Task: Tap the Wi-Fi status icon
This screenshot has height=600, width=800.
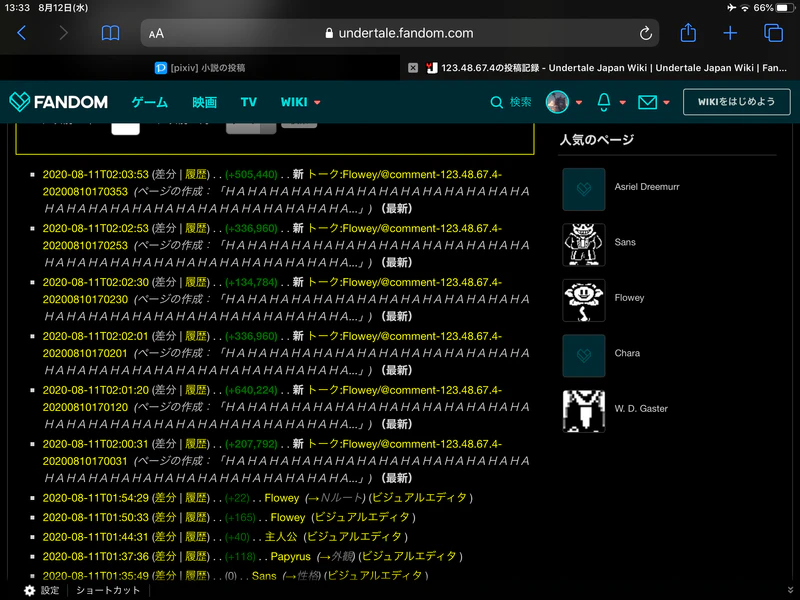Action: (x=744, y=8)
